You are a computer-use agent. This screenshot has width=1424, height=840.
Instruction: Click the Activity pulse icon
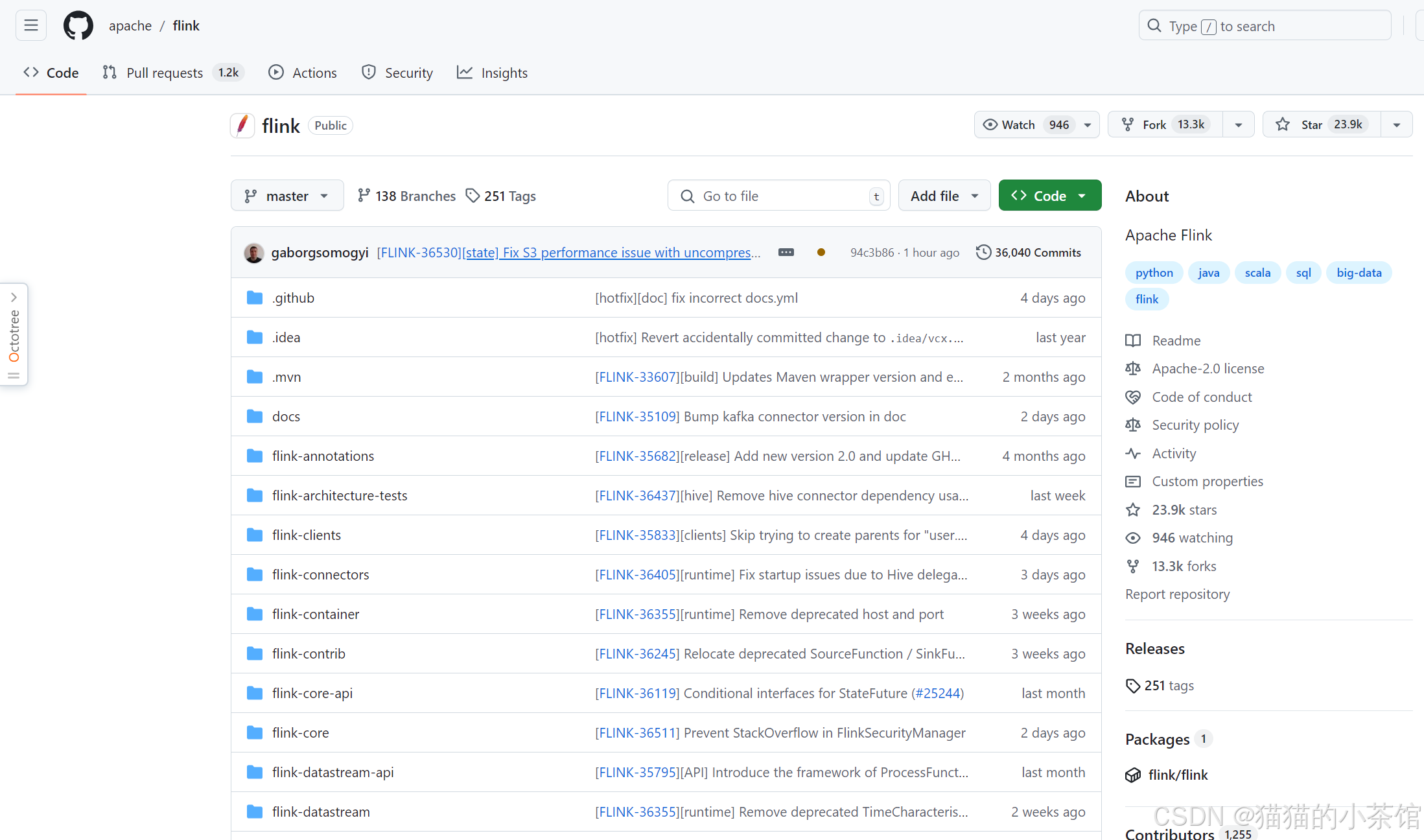pyautogui.click(x=1133, y=453)
